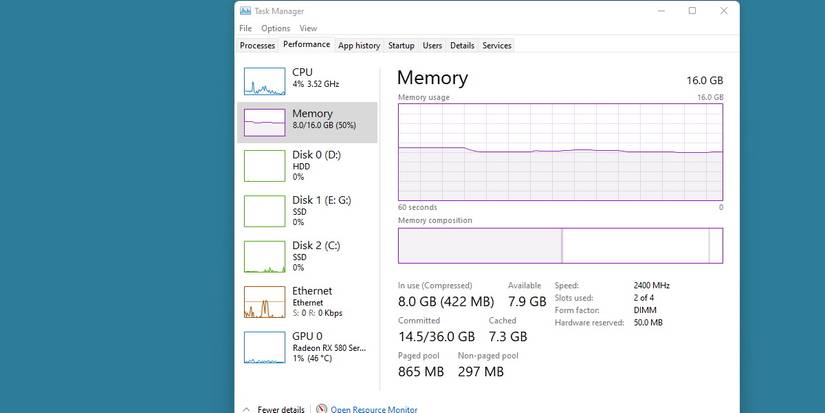This screenshot has width=825, height=413.
Task: Click the '4% 3.52 GHz' text
Action: point(316,84)
